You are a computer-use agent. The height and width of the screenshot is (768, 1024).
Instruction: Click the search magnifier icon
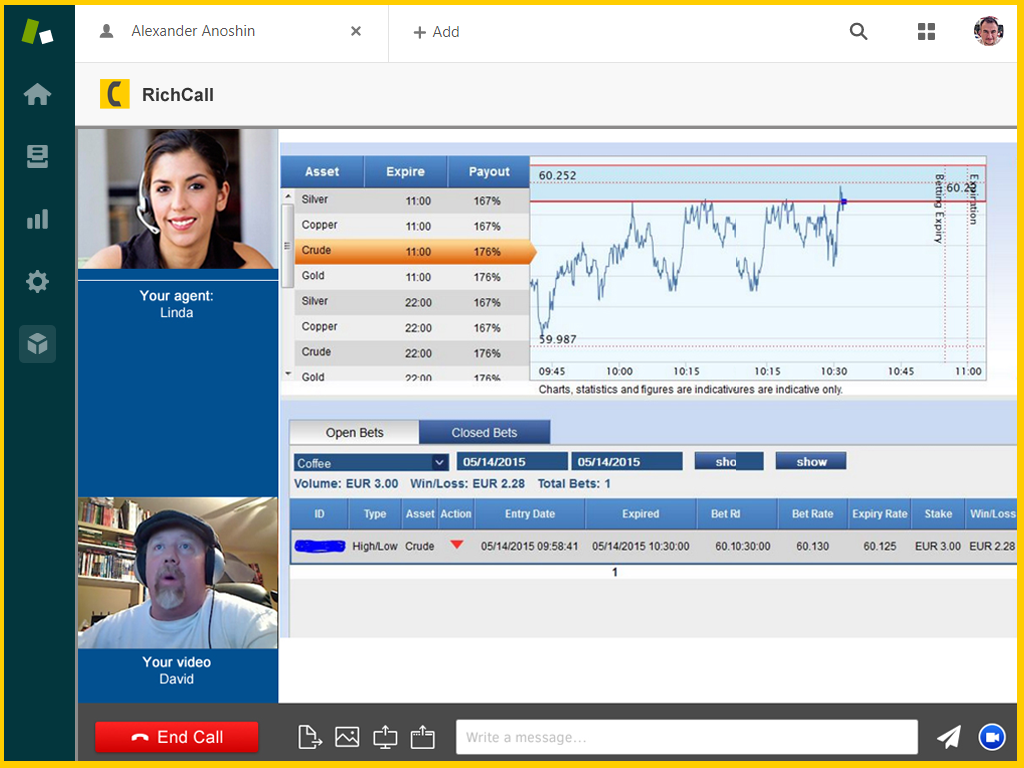tap(858, 31)
